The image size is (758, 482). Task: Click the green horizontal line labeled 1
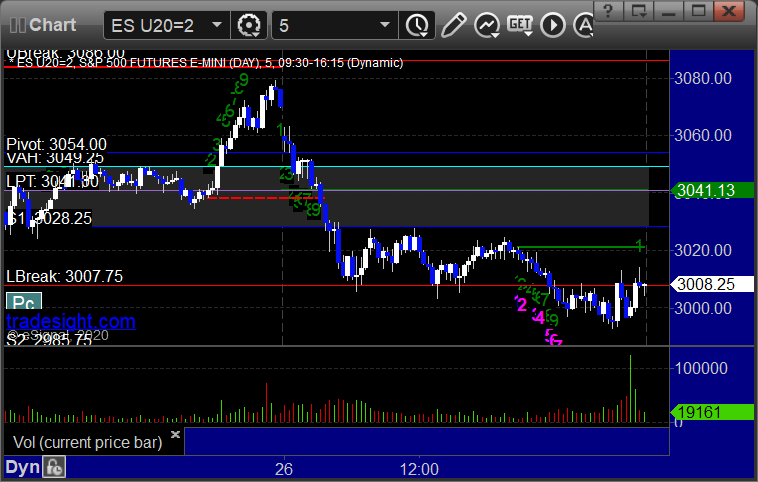coord(580,247)
